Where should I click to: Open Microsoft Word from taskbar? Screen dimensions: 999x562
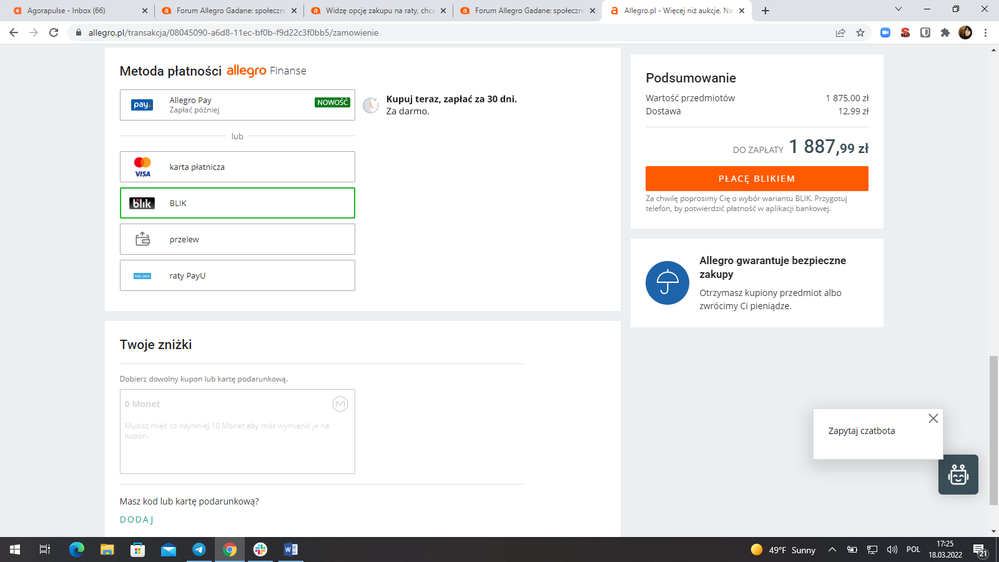point(291,549)
